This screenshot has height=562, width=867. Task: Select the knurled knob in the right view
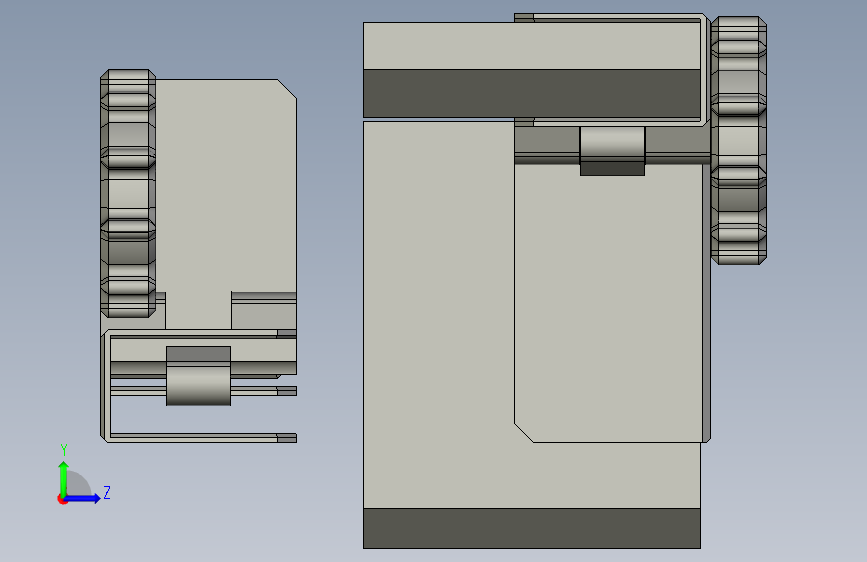(739, 140)
